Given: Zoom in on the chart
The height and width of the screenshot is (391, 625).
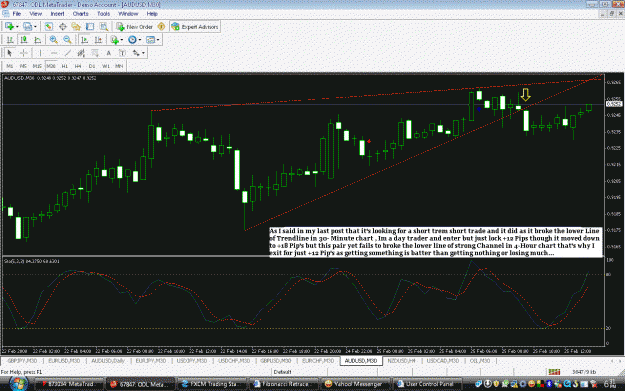Looking at the screenshot, I should [x=53, y=40].
